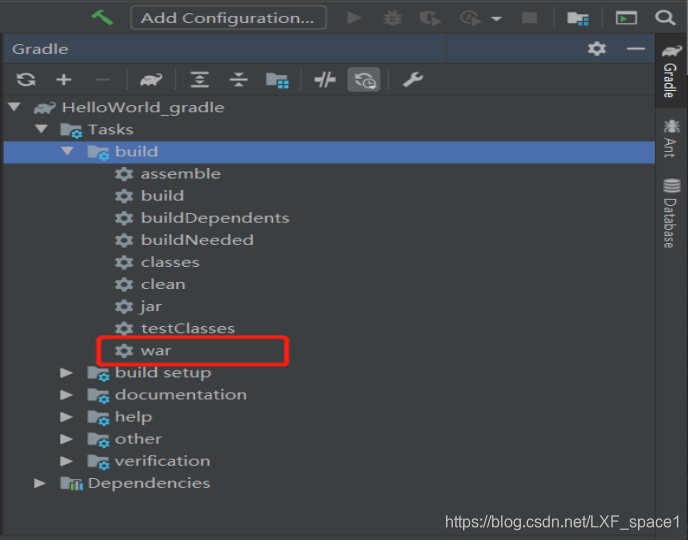Screen dimensions: 689x541
Task: Select the buildNeeded task
Action: (x=197, y=240)
